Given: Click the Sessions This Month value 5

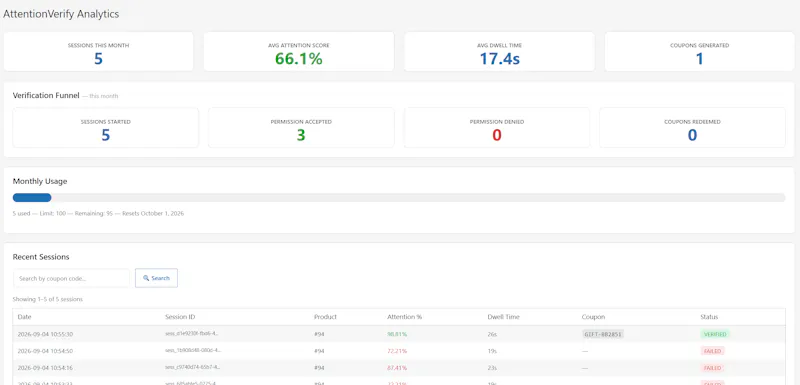Looking at the screenshot, I should pyautogui.click(x=98, y=59).
